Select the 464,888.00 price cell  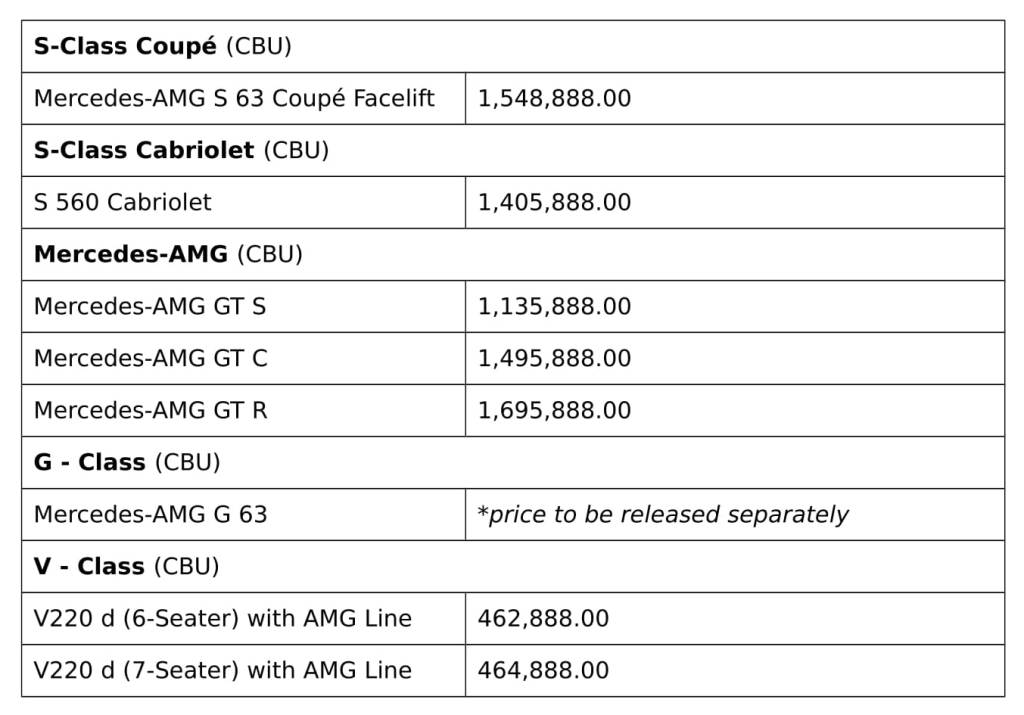click(x=543, y=670)
